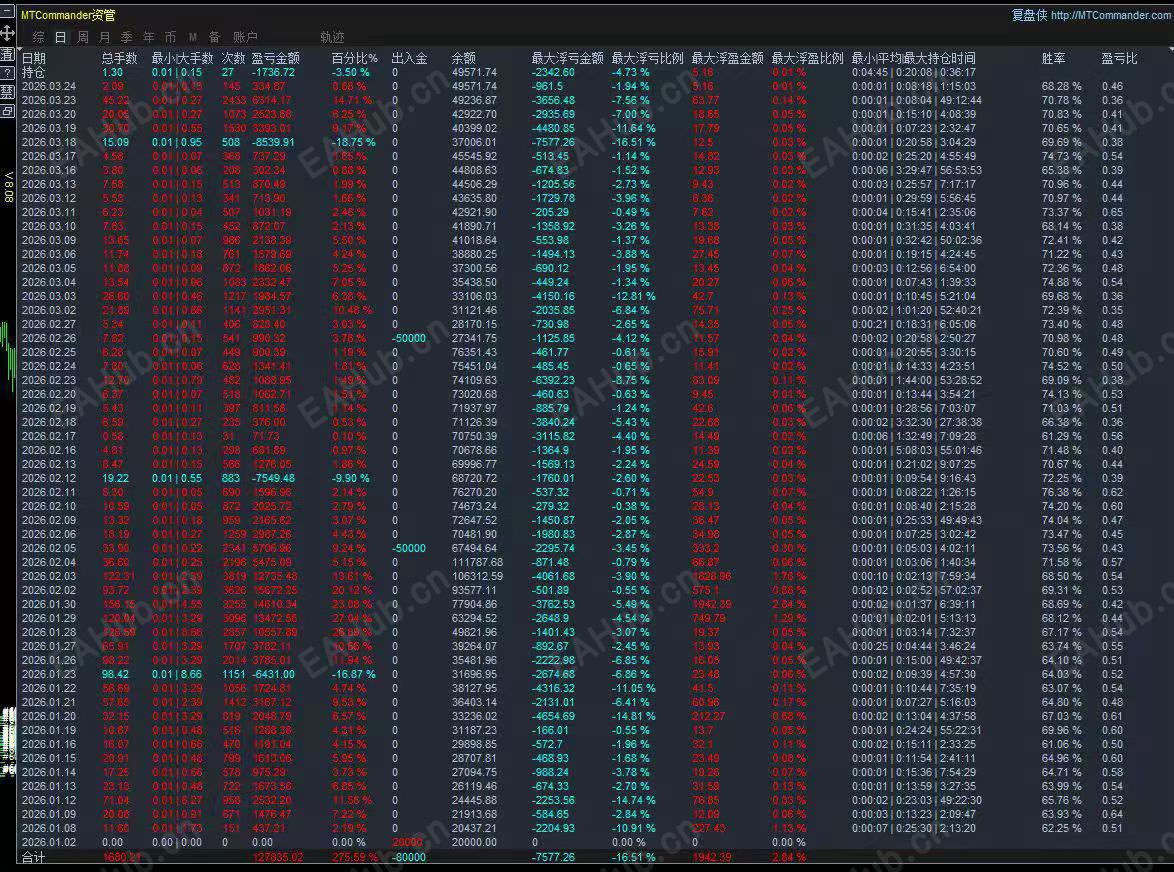
Task: Click win rate 76.38 %
Action: [x=1062, y=493]
